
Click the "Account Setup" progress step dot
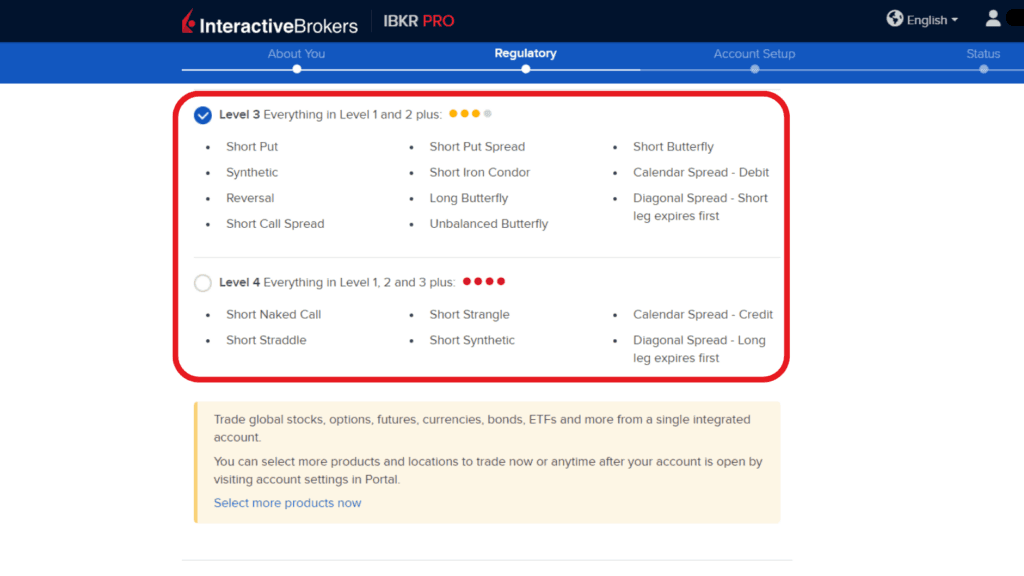pos(754,69)
